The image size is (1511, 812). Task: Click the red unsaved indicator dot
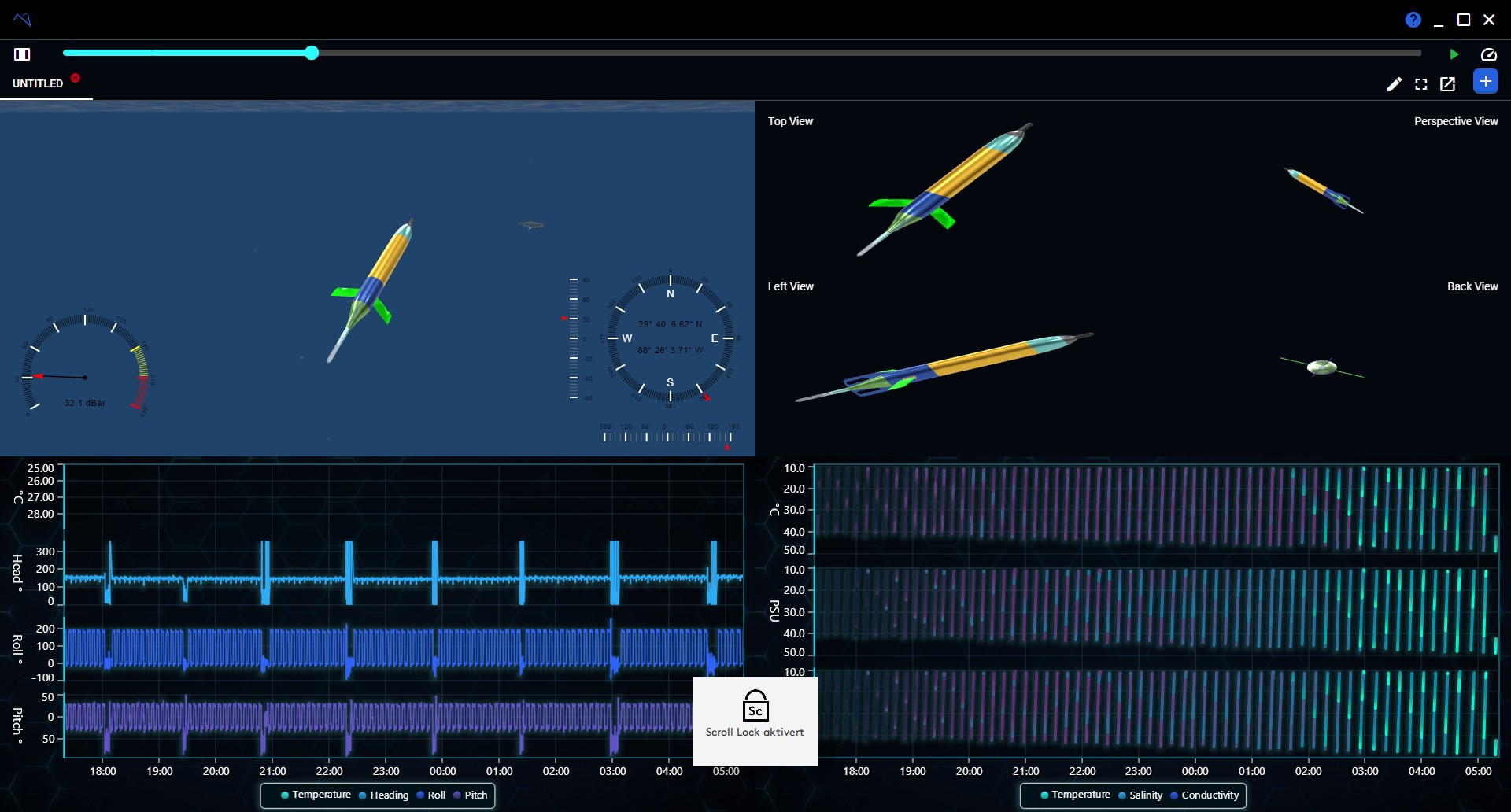click(x=76, y=78)
